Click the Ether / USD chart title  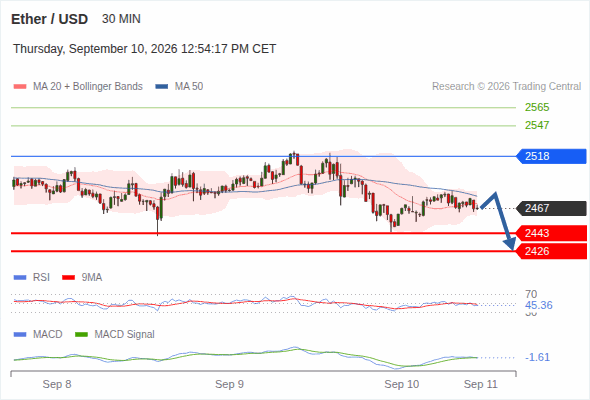(x=49, y=19)
